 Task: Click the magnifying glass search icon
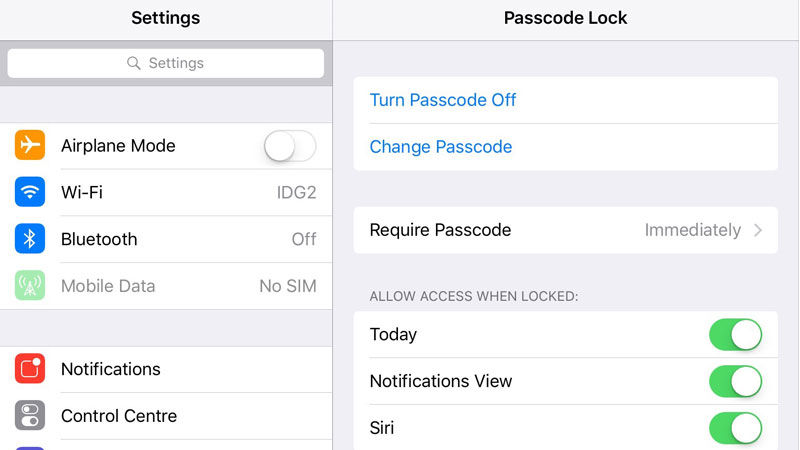pyautogui.click(x=134, y=63)
